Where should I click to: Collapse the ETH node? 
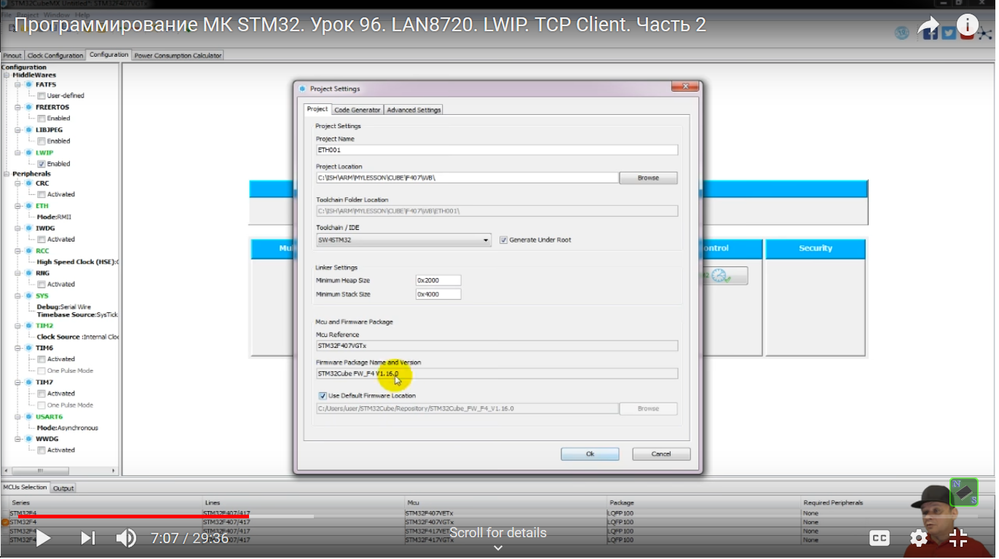pyautogui.click(x=18, y=207)
